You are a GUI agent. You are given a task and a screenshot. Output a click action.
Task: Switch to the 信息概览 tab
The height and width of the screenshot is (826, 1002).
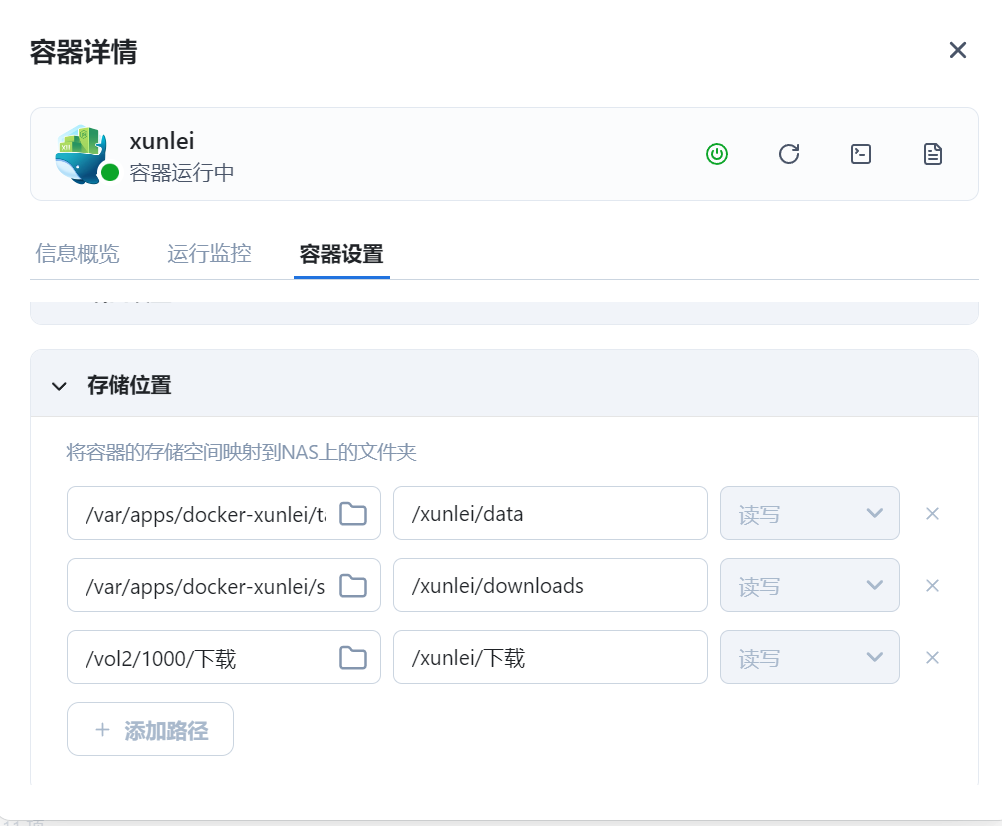(77, 254)
